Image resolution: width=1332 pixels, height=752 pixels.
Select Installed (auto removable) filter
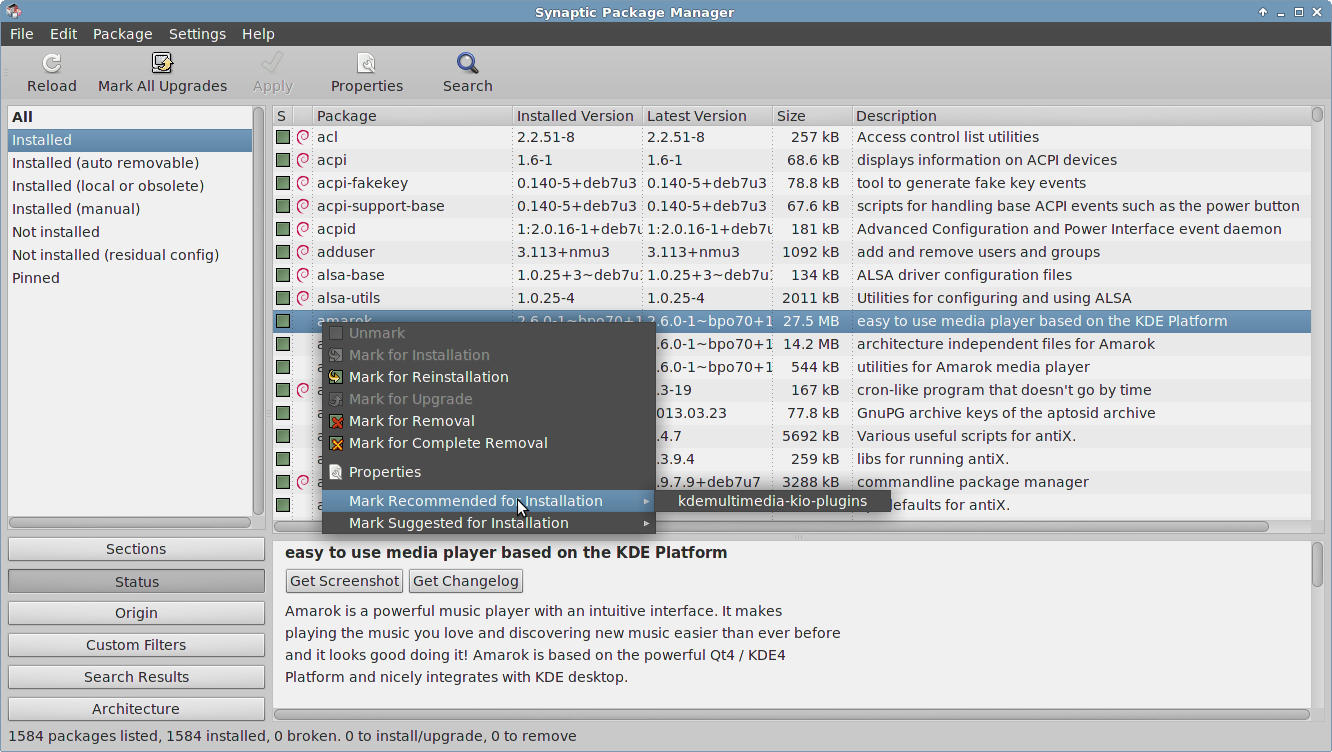(x=130, y=163)
